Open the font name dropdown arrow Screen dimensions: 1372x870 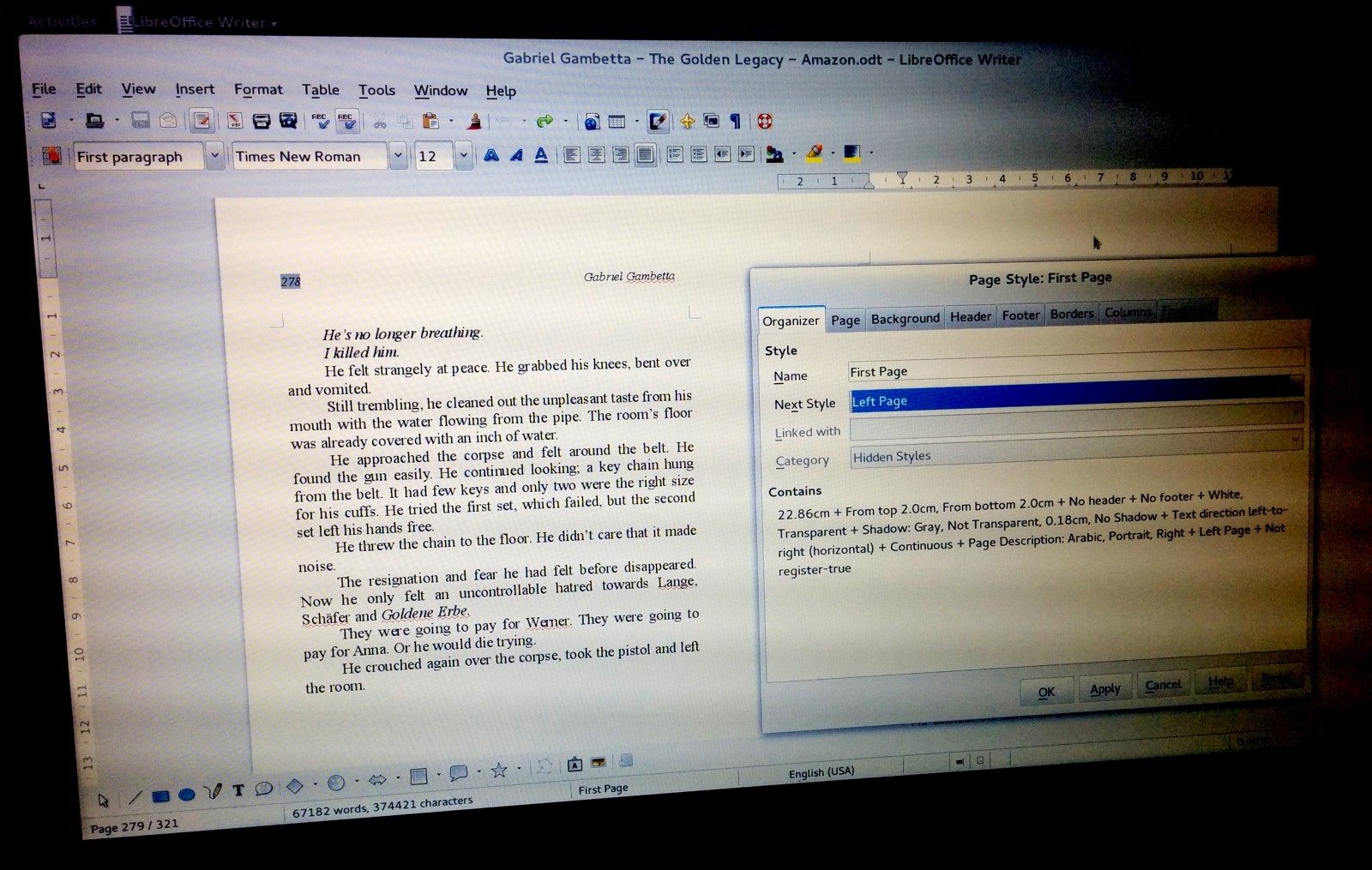point(397,156)
